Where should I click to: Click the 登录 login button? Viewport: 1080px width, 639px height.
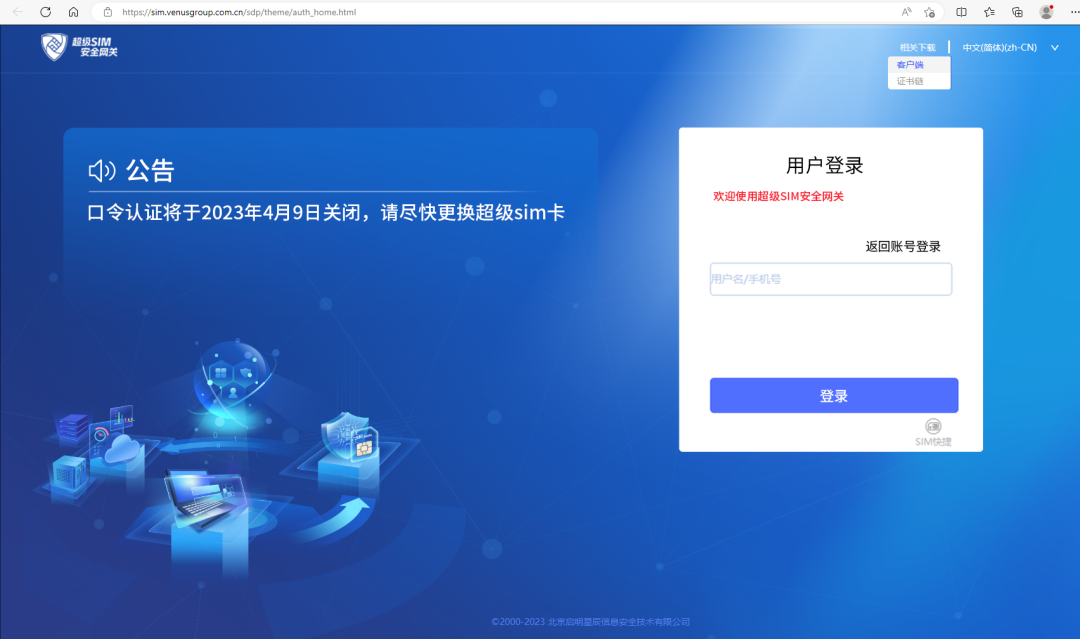833,395
